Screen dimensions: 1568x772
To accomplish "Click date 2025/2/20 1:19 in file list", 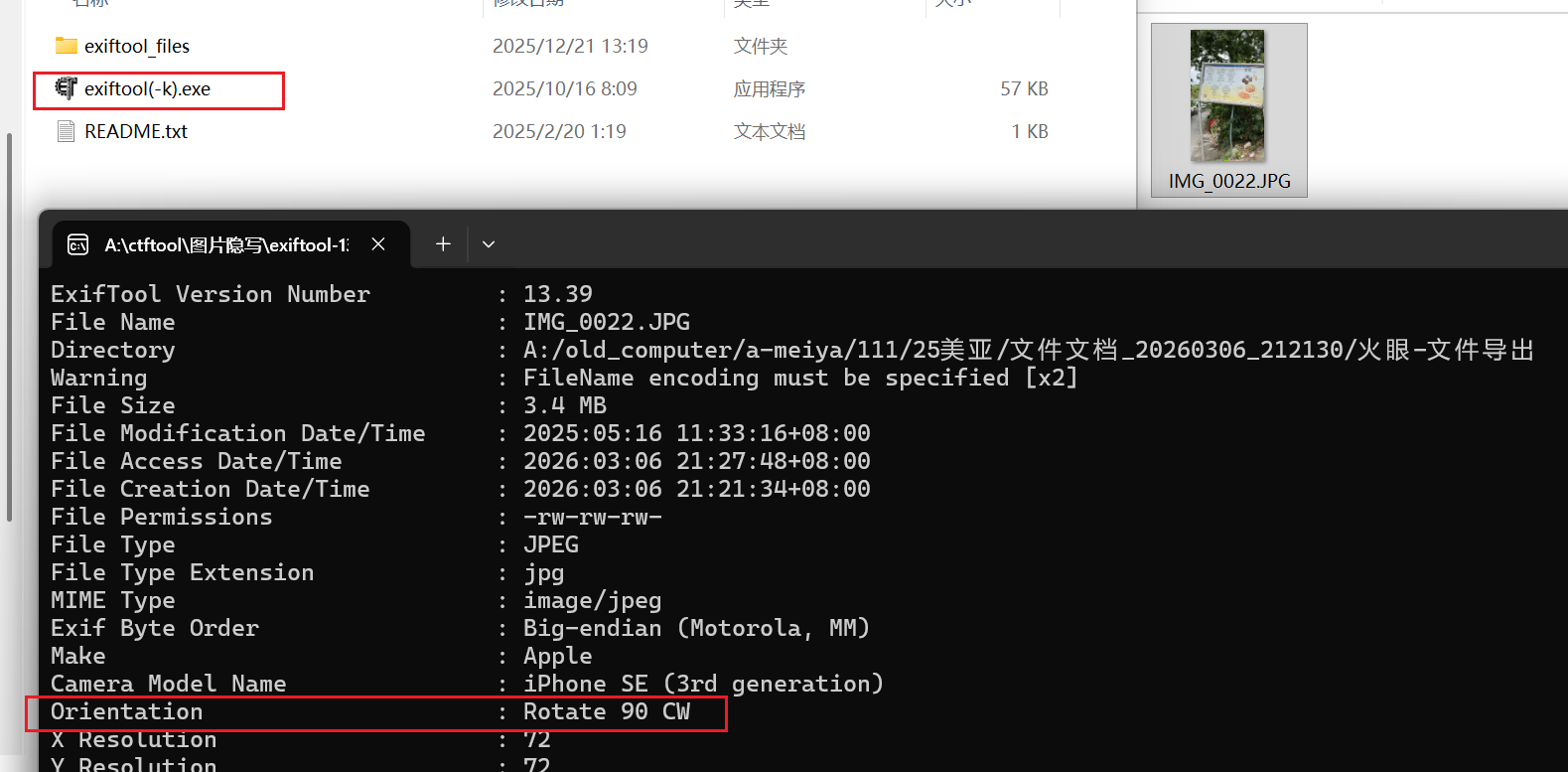I will (559, 131).
